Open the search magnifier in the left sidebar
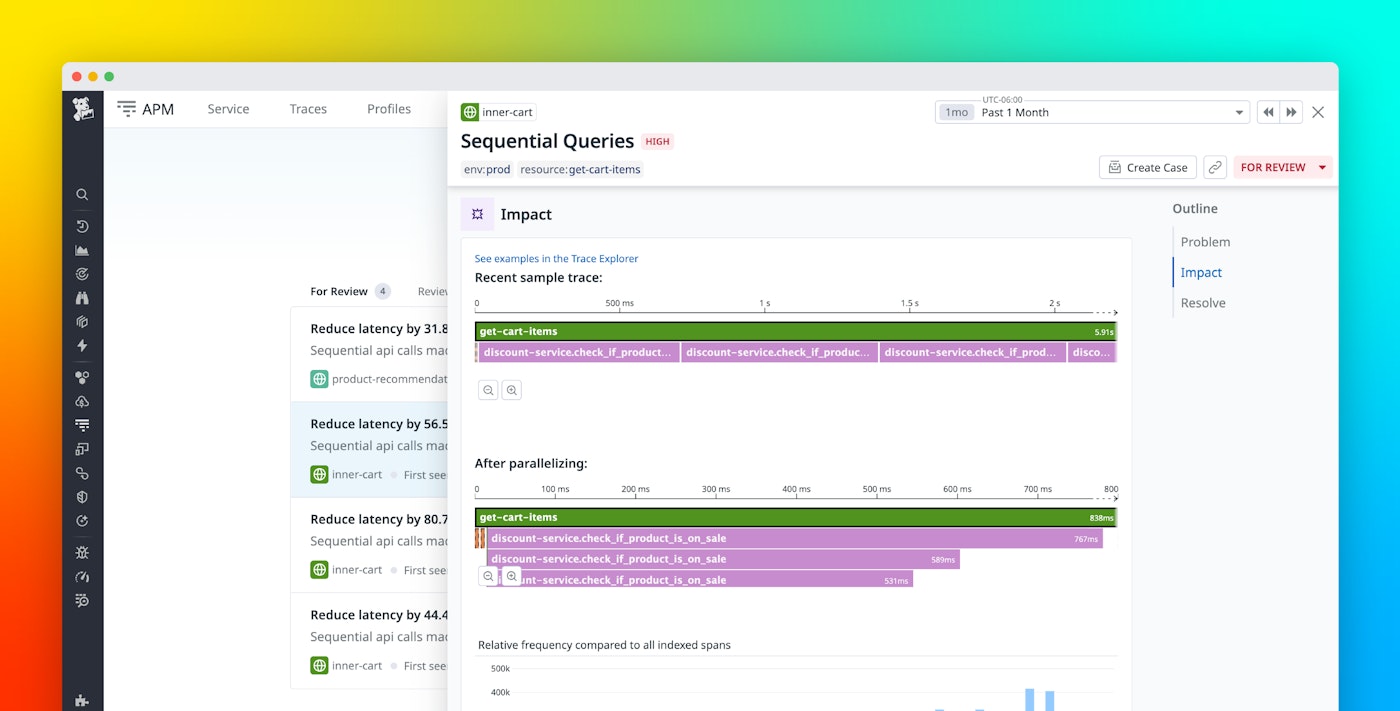1400x711 pixels. point(82,194)
